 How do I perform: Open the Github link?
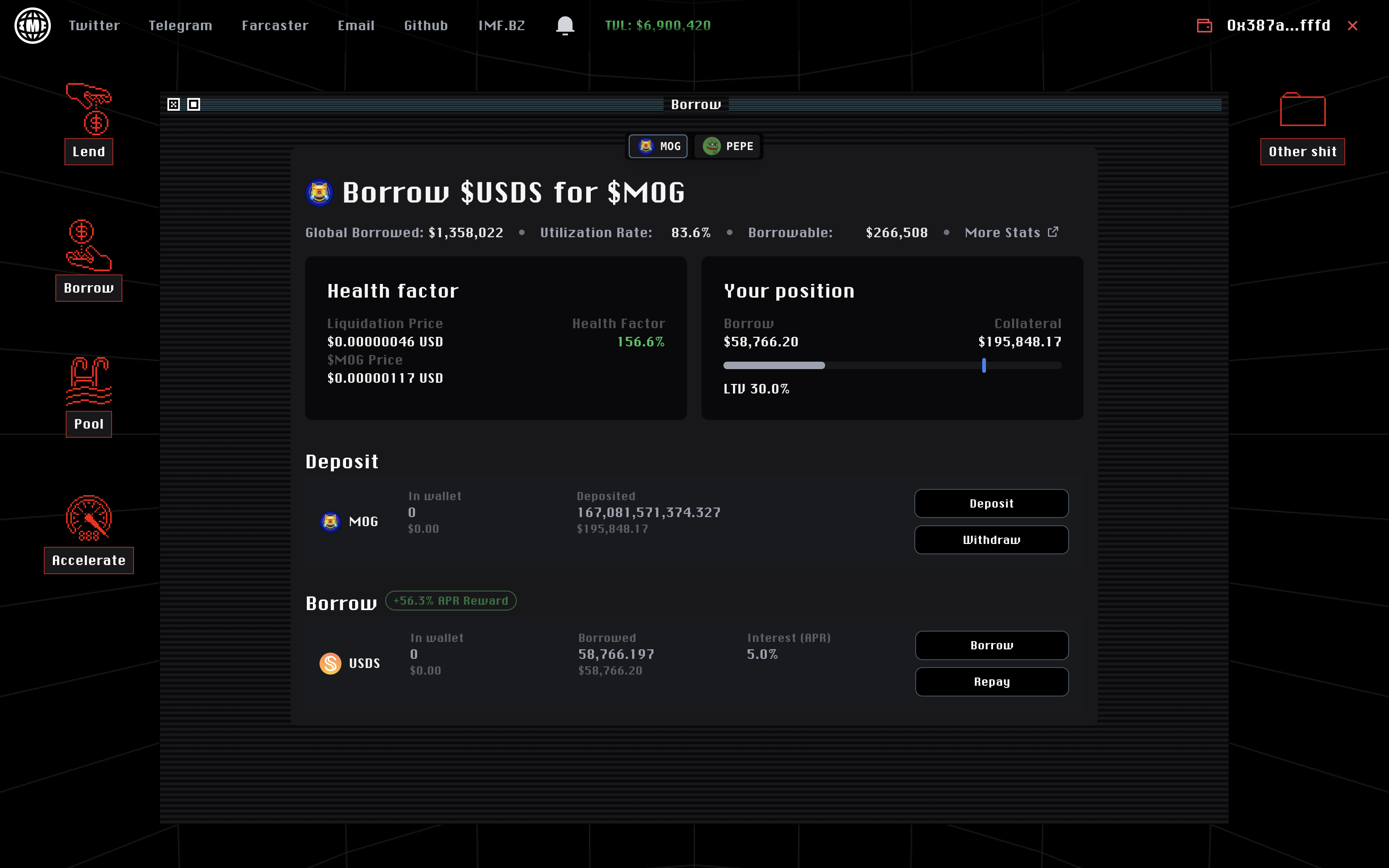pos(426,26)
